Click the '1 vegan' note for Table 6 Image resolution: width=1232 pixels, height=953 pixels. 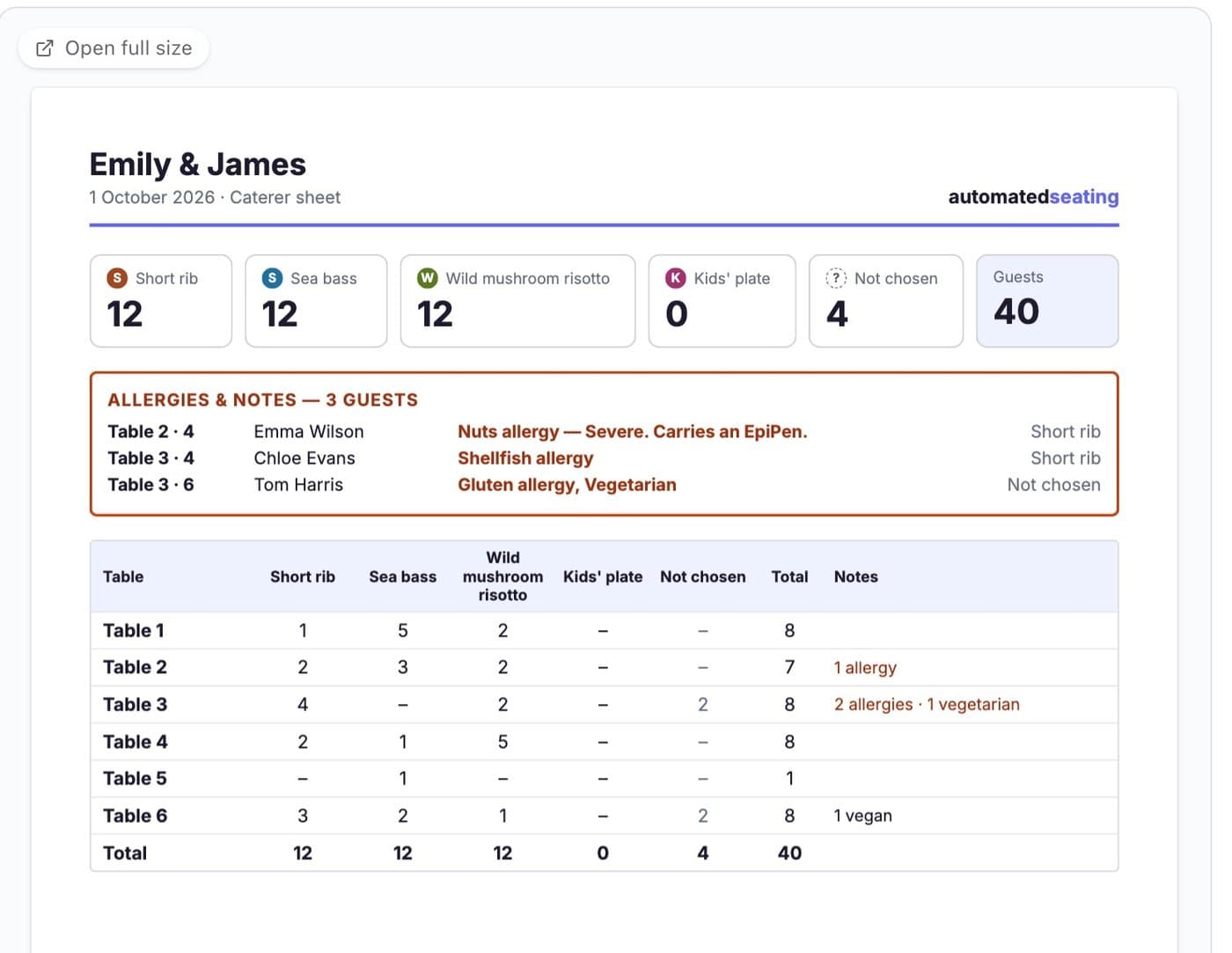[862, 816]
